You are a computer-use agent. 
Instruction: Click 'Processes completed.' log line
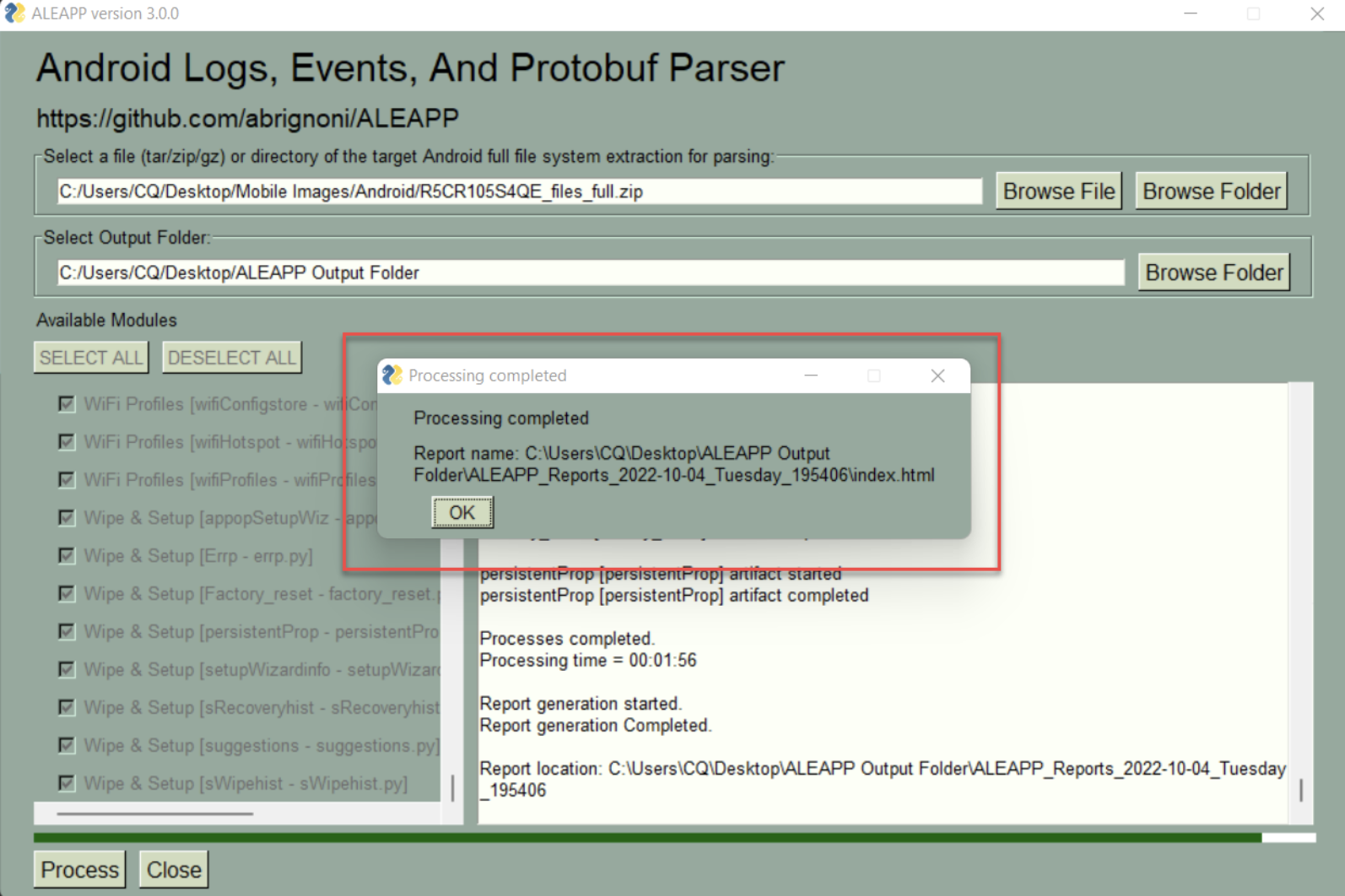click(567, 639)
